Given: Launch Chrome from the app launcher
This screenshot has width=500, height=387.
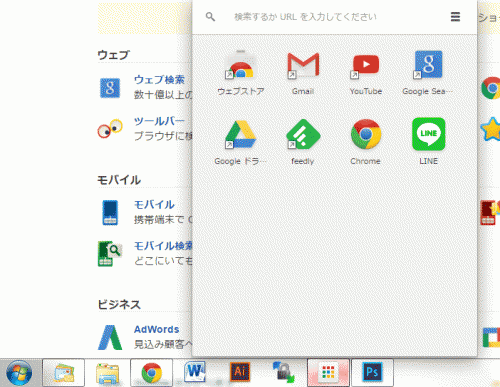Looking at the screenshot, I should pos(366,134).
